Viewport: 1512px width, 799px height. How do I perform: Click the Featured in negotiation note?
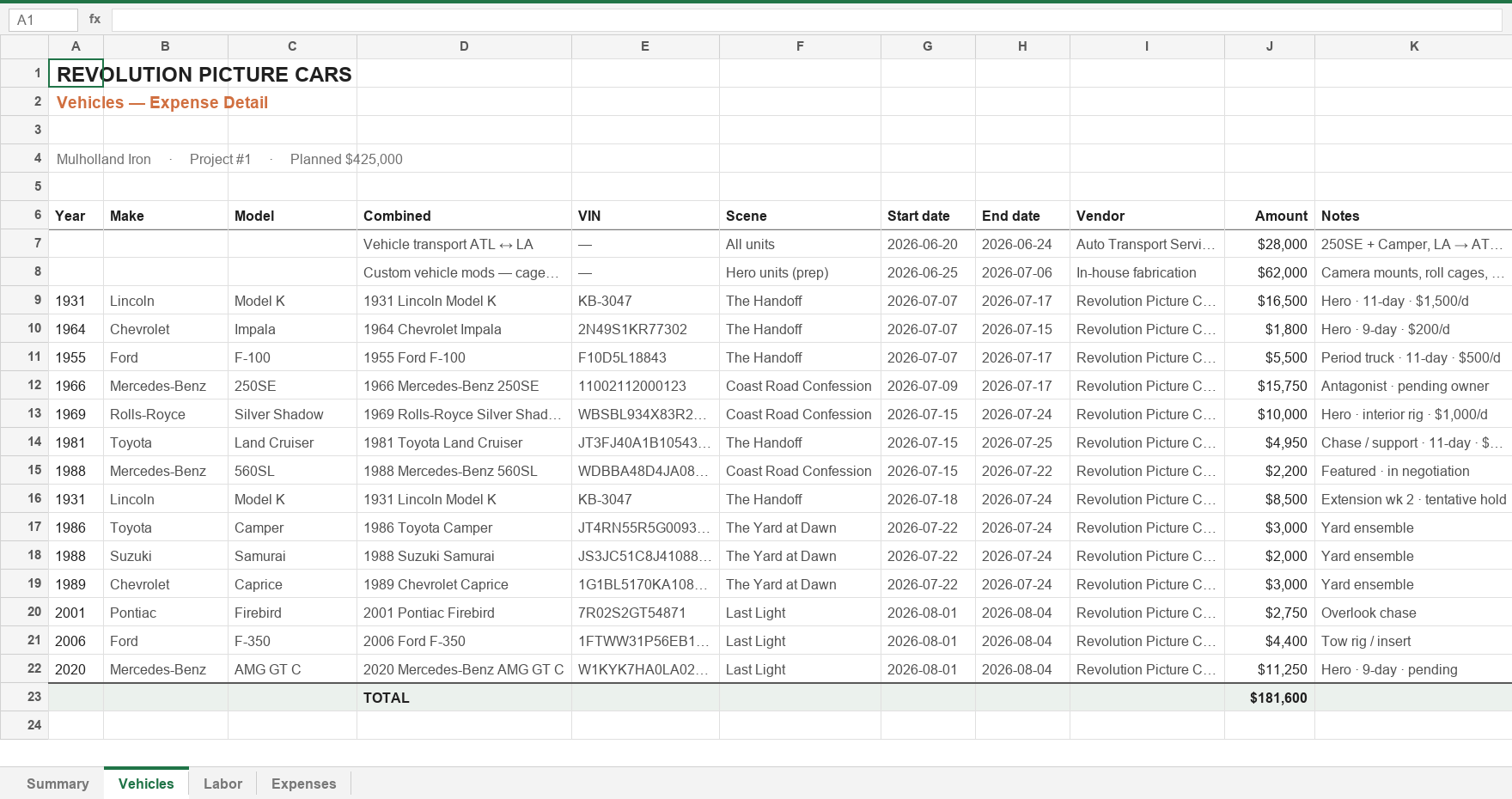coord(1413,471)
